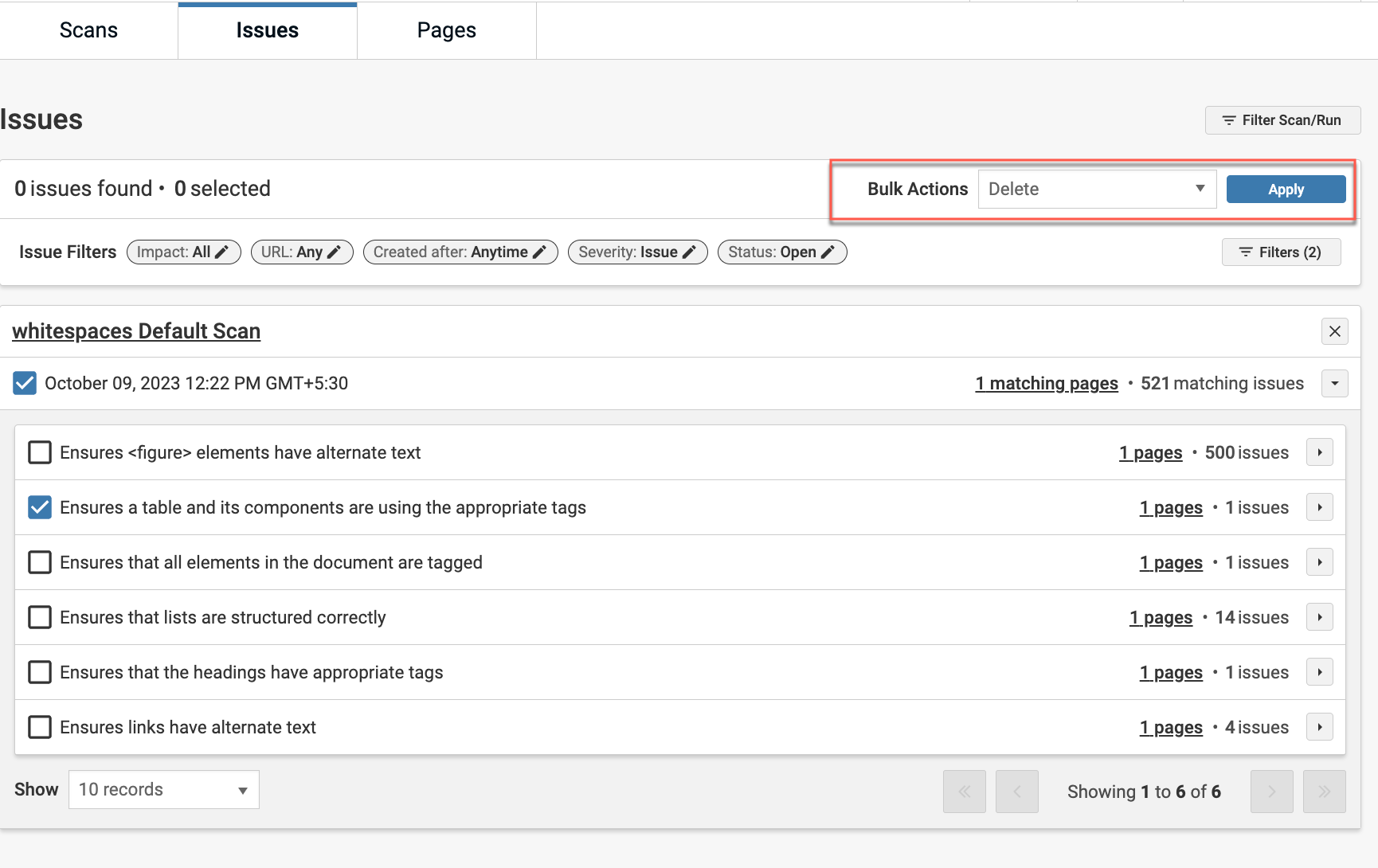Expand the lists structured correctly row
The width and height of the screenshot is (1378, 868).
pyautogui.click(x=1319, y=617)
